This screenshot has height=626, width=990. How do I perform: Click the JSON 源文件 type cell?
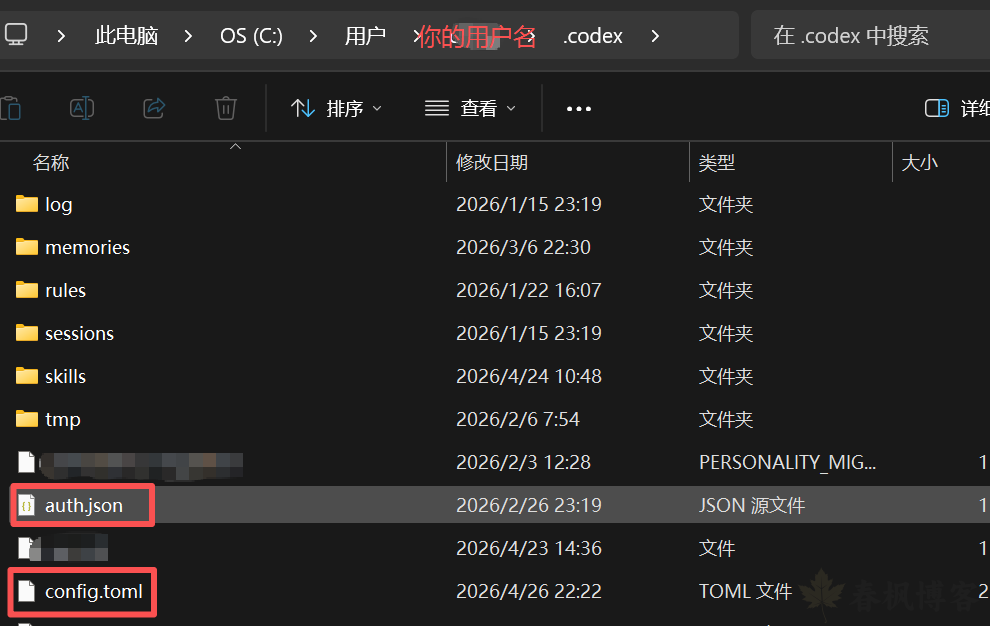752,505
